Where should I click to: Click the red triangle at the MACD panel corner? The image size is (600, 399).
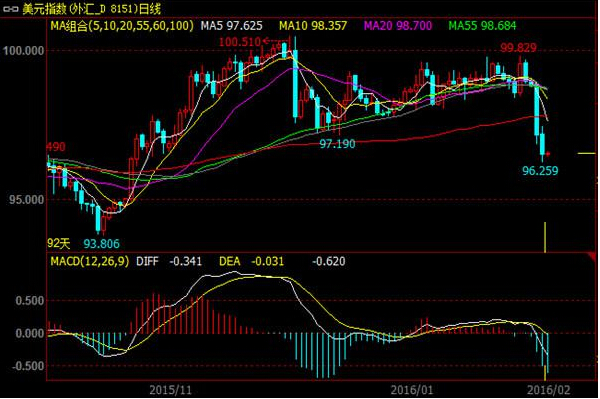594,257
